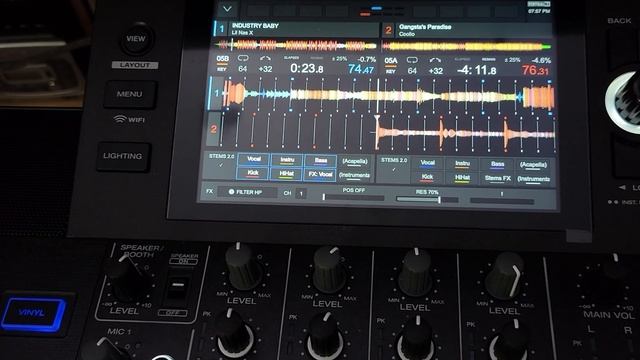Toggle deck 1 STEMS 2.0 checkmark
This screenshot has width=640, height=360.
(221, 165)
